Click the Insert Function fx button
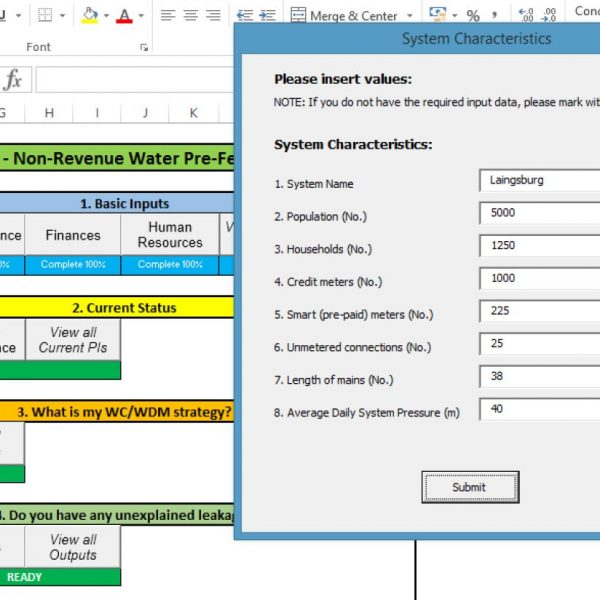Screen dimensions: 600x600 point(13,79)
